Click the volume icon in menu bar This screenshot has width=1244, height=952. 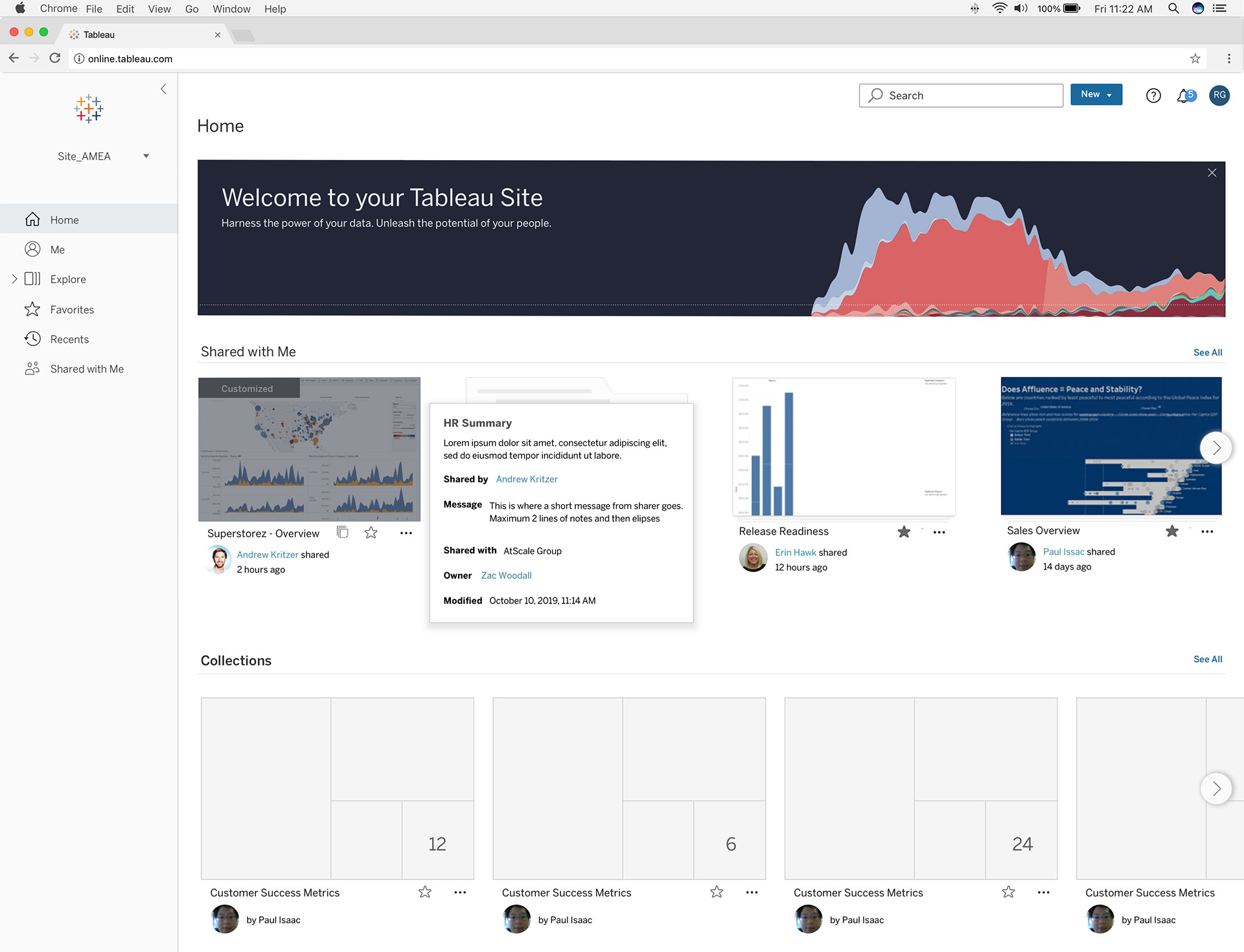tap(1021, 8)
